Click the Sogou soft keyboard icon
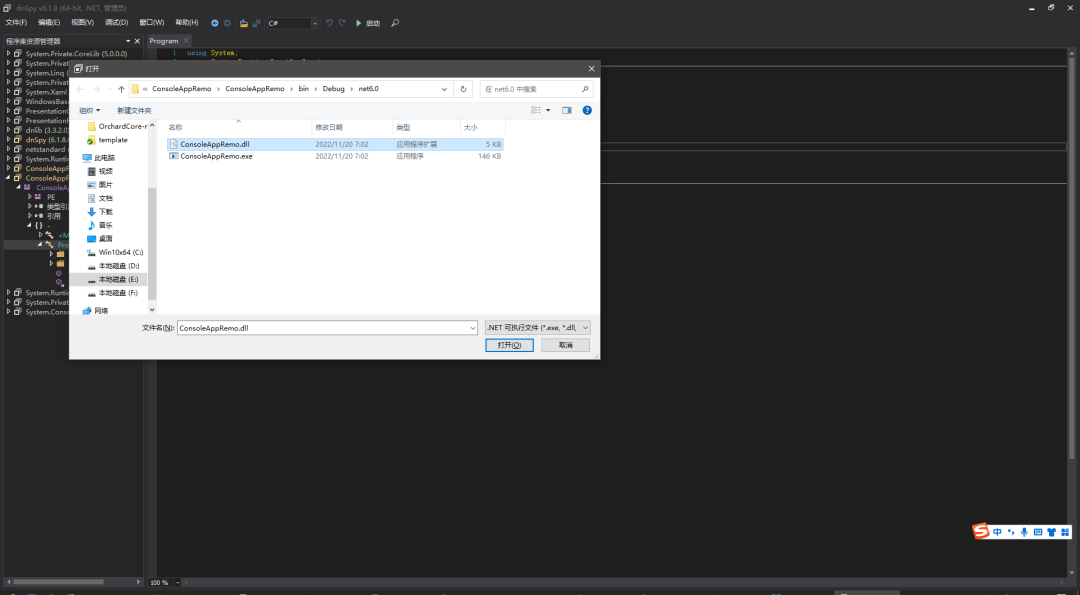 1038,532
